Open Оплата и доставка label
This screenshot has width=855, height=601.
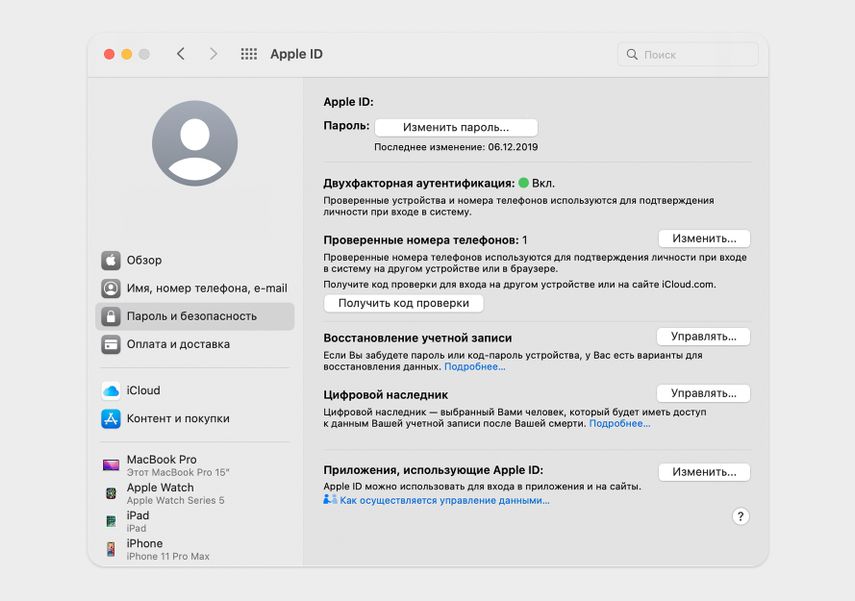tap(178, 344)
